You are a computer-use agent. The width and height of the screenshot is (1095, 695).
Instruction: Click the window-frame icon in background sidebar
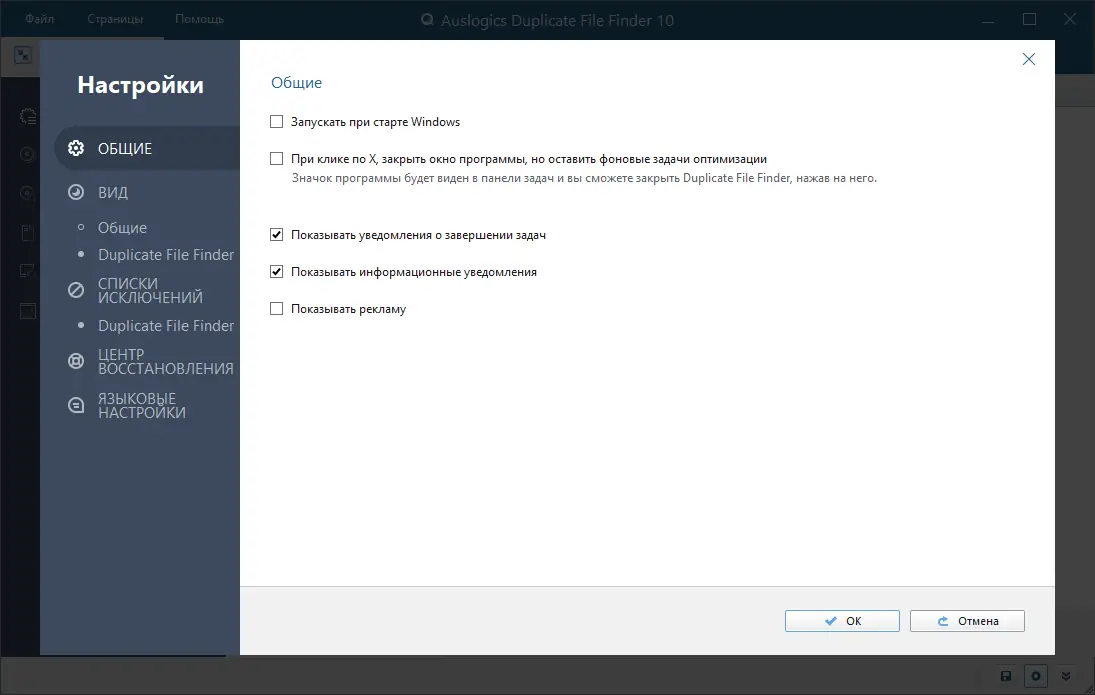pyautogui.click(x=28, y=311)
